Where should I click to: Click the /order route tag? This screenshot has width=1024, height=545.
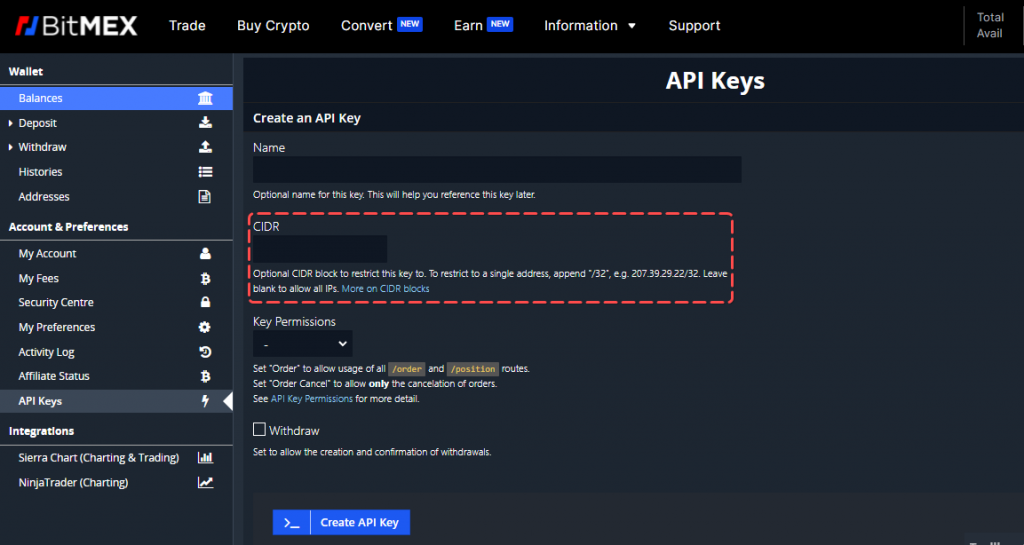coord(407,369)
